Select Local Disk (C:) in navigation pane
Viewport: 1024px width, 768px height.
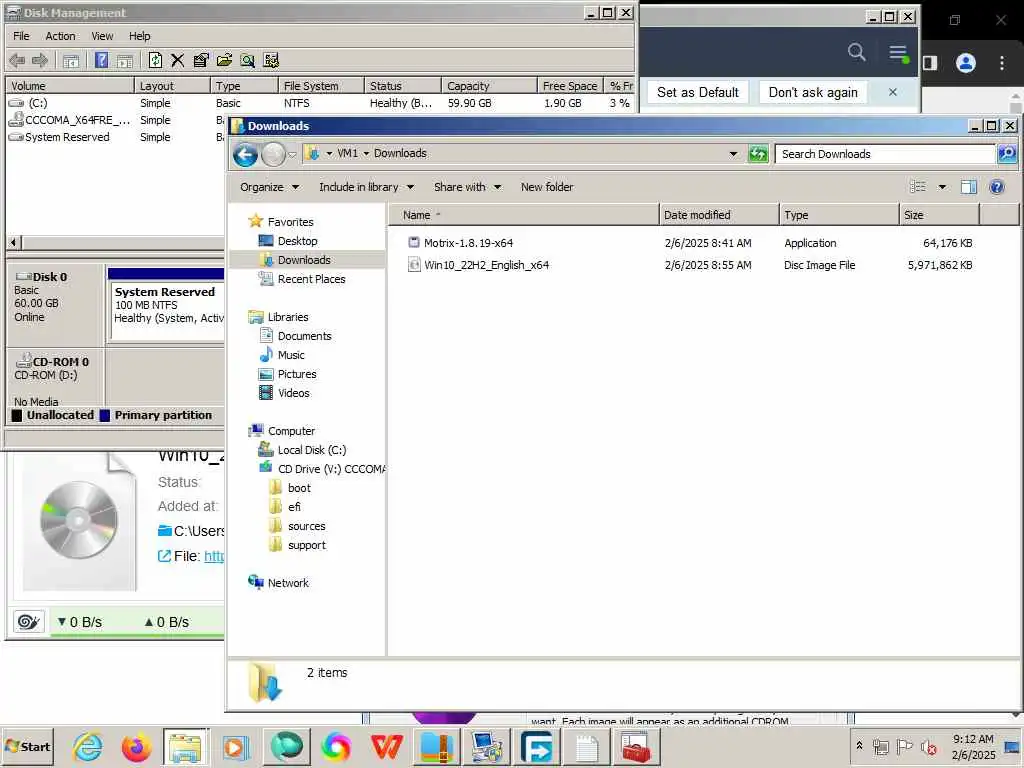point(312,450)
